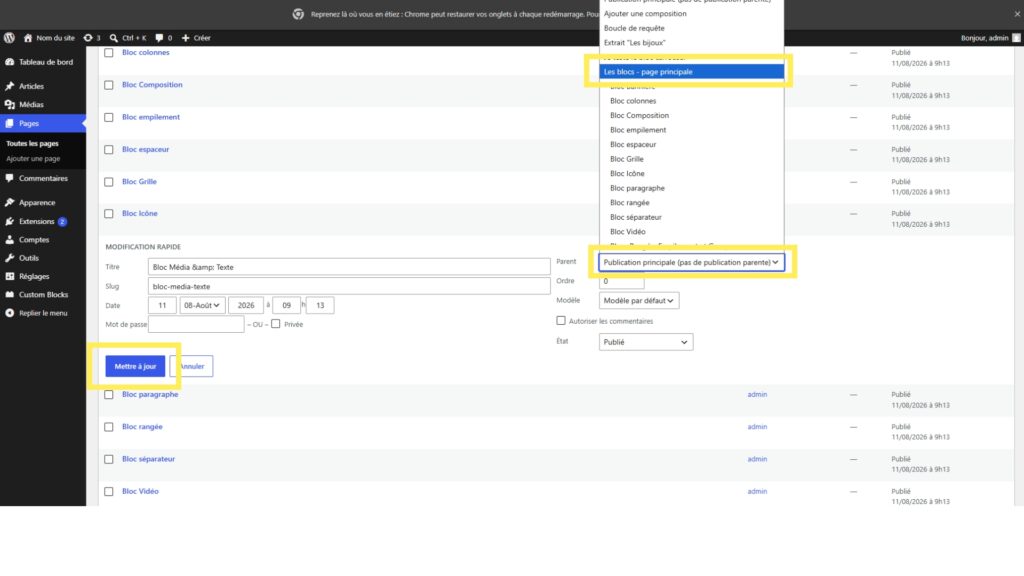Screen dimensions: 1024x576
Task: Open the 'Bloc paragraphe' page link
Action: (150, 394)
